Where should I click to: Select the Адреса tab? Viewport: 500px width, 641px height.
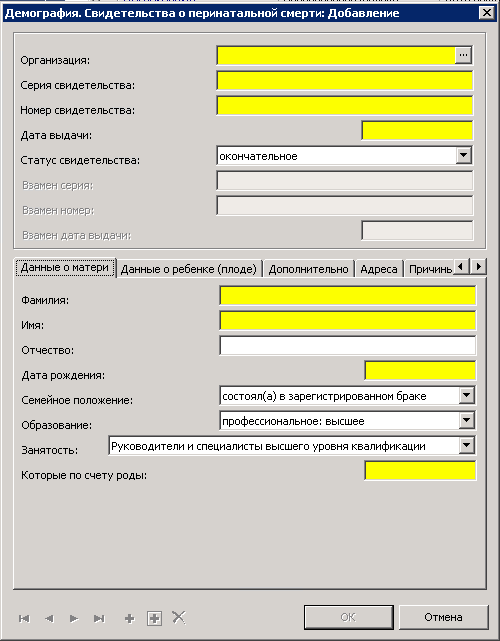[379, 269]
